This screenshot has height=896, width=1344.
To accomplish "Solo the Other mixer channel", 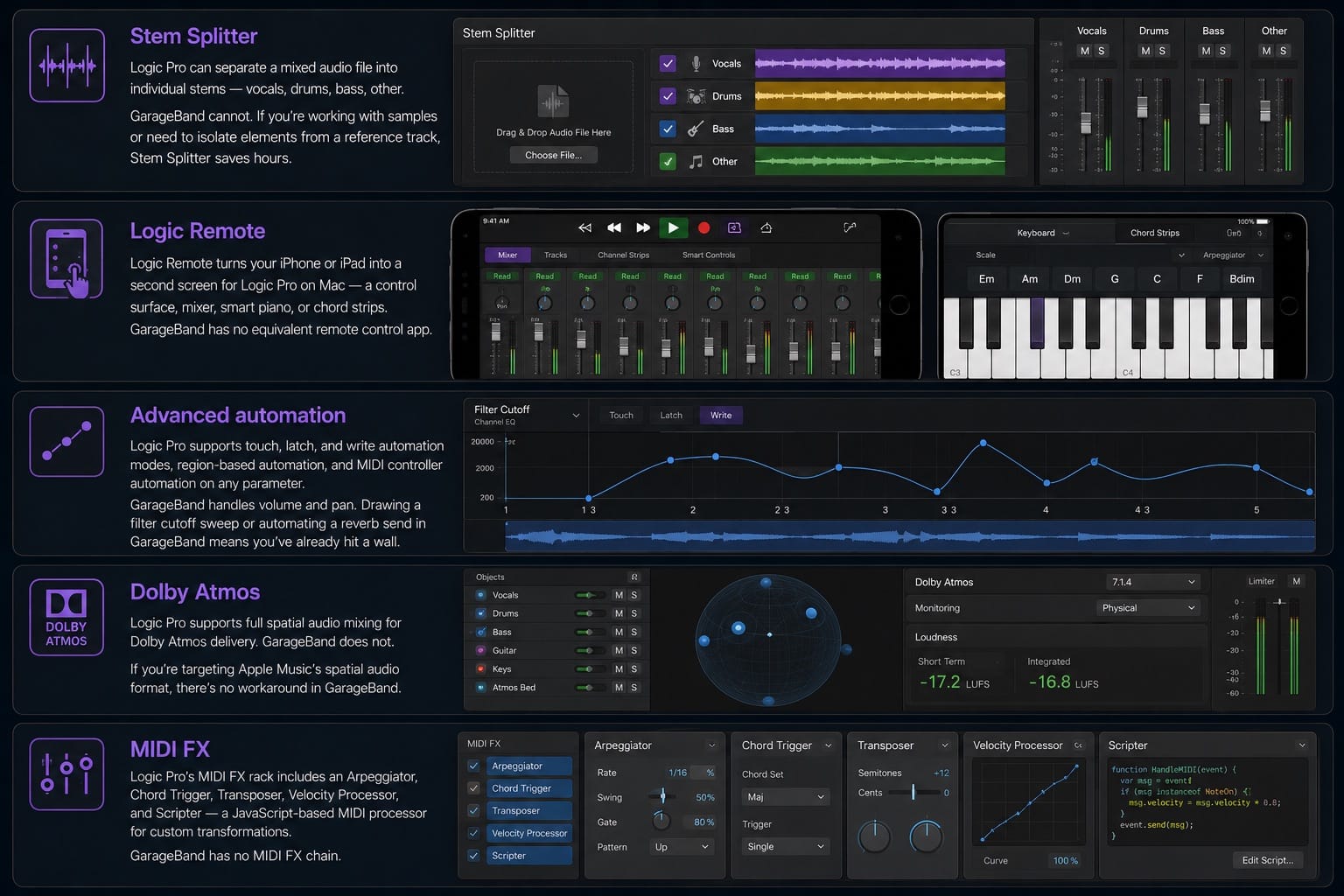I will click(1283, 51).
